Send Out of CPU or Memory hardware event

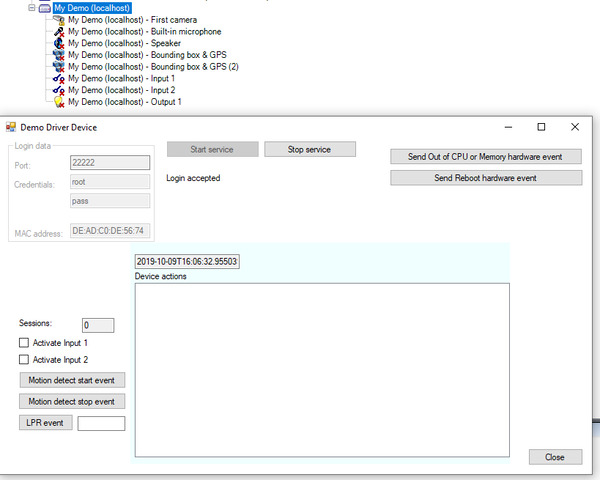[485, 157]
